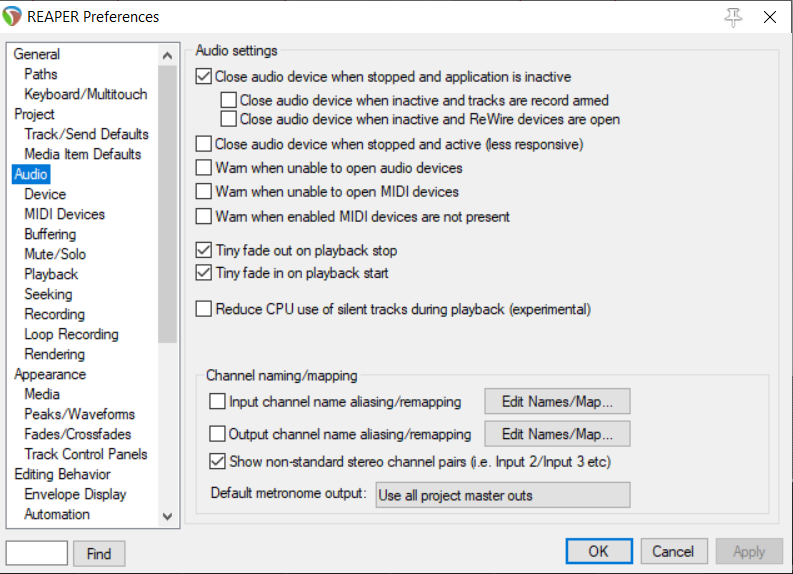Uncheck 'Tiny fade out on playback stop'
The width and height of the screenshot is (793, 574).
click(x=205, y=250)
